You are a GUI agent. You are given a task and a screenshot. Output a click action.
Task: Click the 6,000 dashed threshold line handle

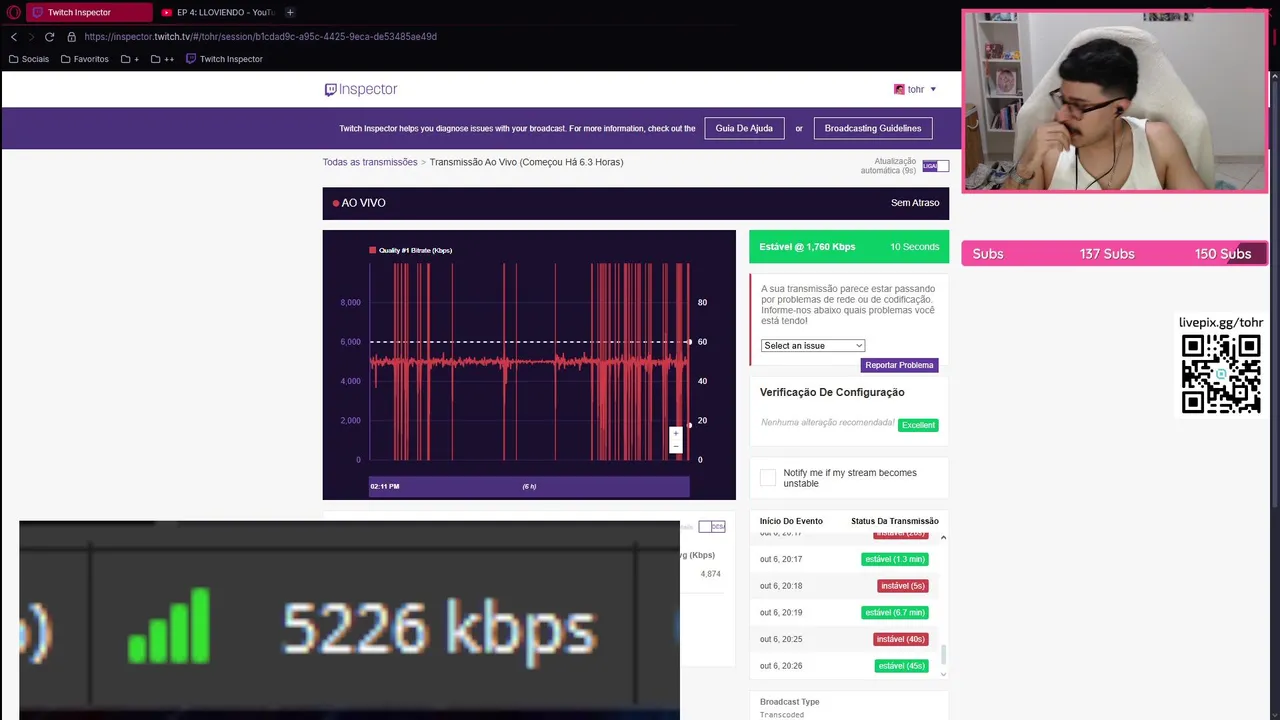(x=689, y=342)
